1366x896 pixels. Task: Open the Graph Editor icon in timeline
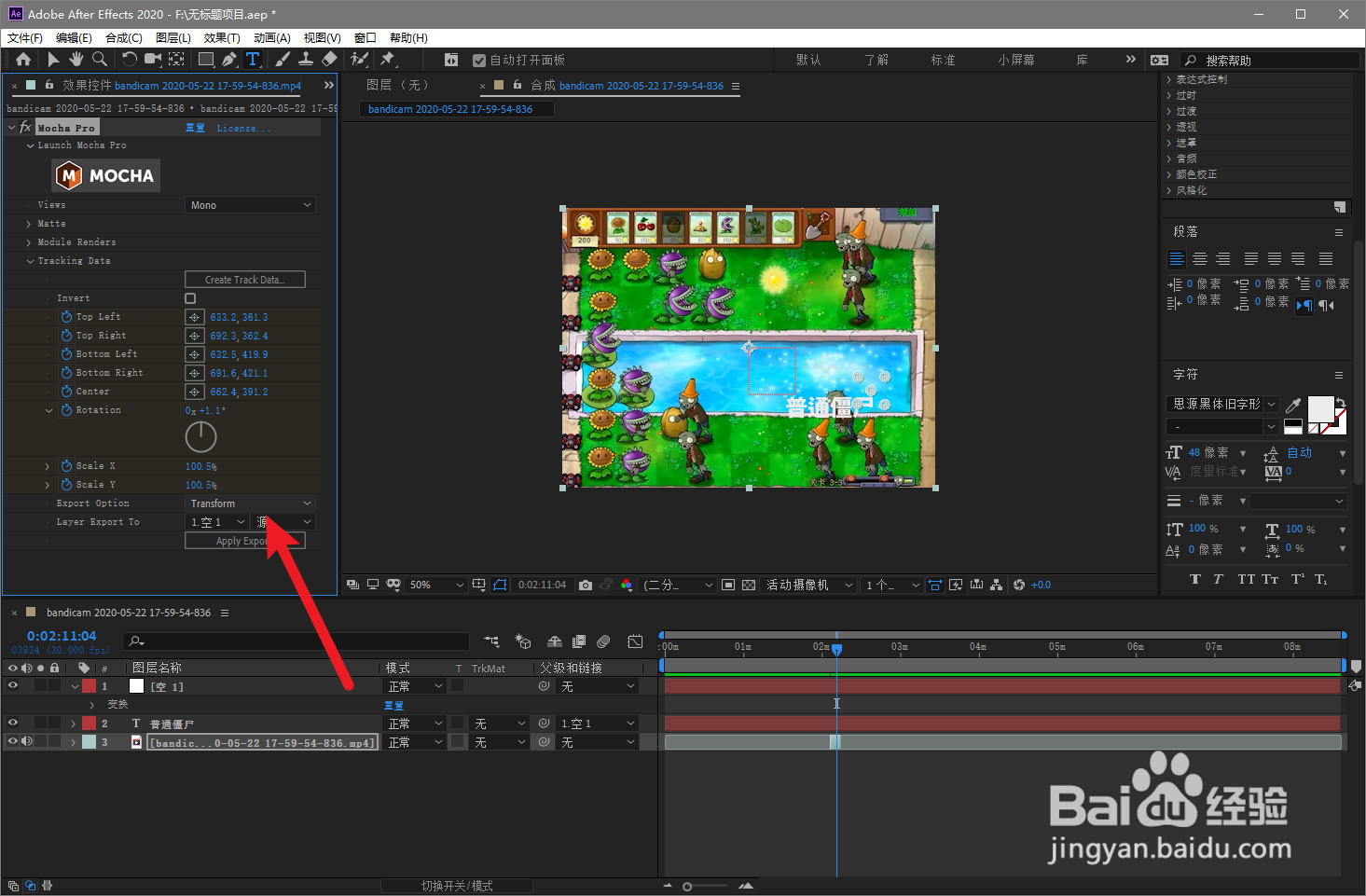(635, 641)
